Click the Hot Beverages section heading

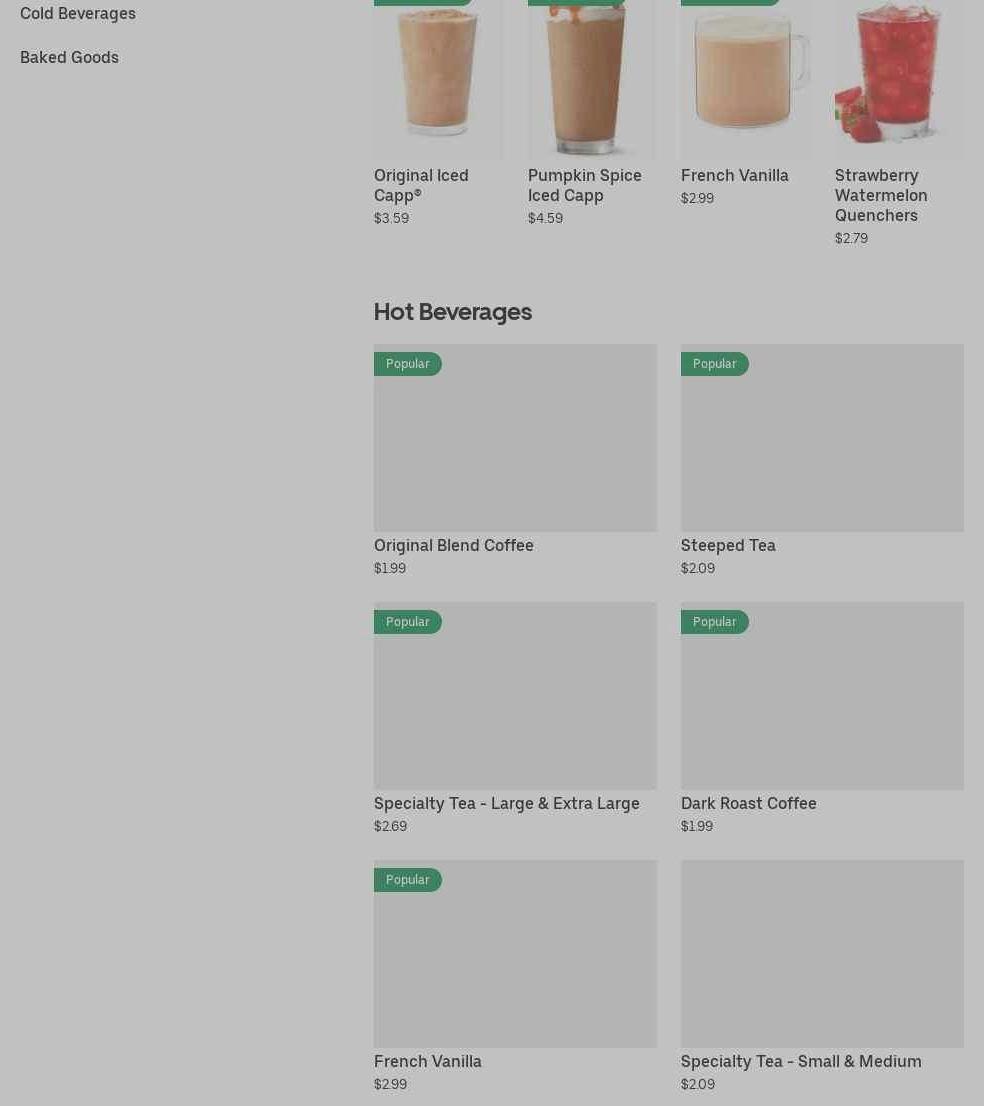click(453, 312)
